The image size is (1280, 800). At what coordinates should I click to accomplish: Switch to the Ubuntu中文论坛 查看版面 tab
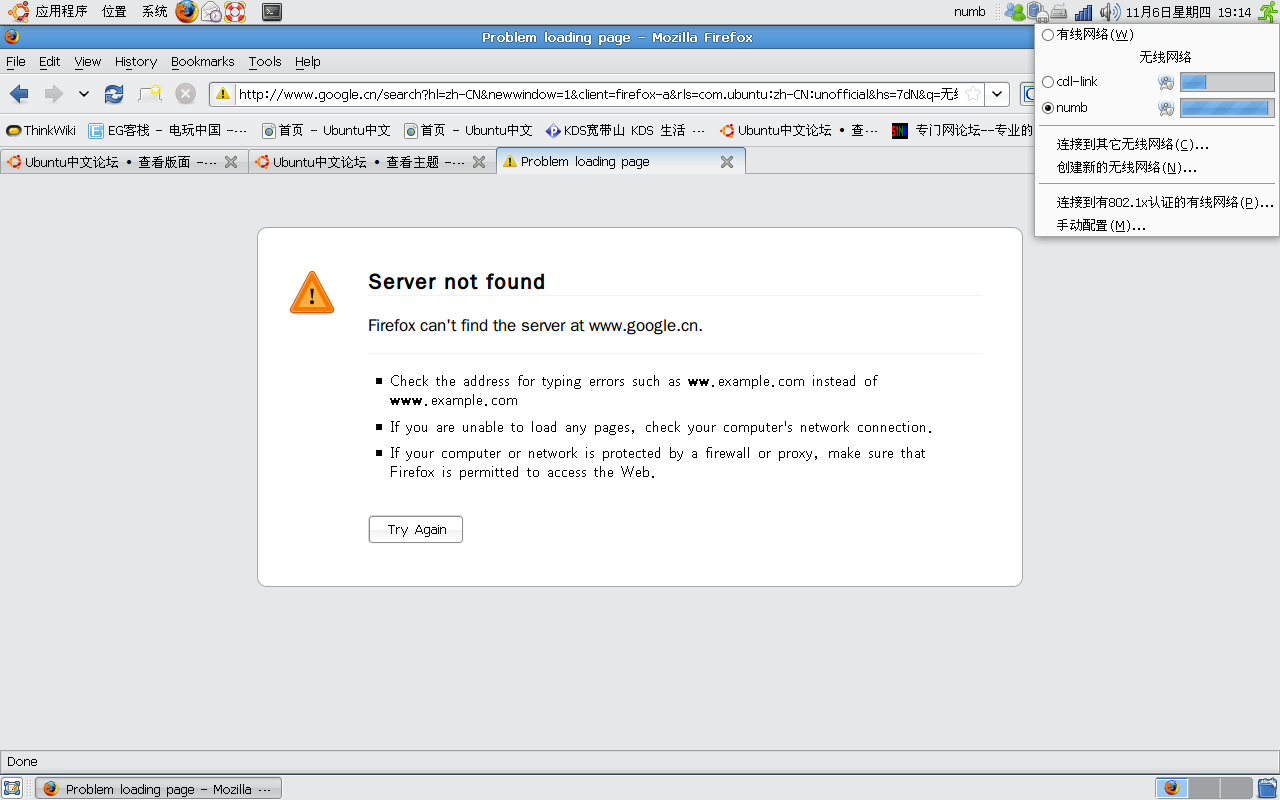click(x=123, y=162)
